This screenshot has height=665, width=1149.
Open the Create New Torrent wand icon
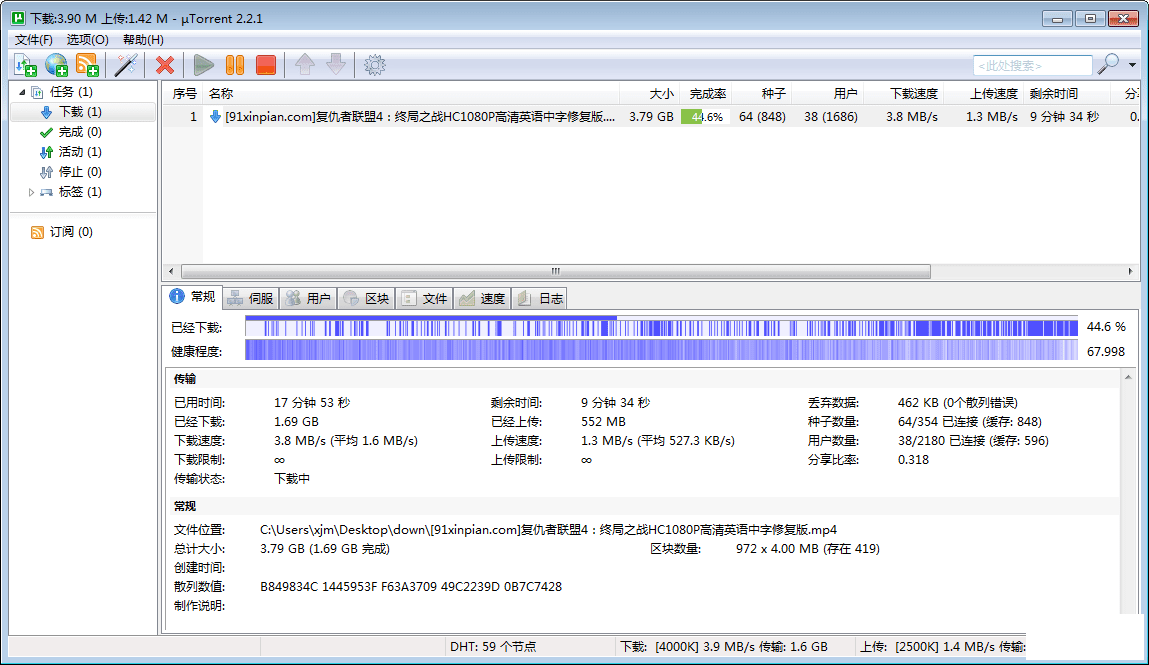coord(126,65)
